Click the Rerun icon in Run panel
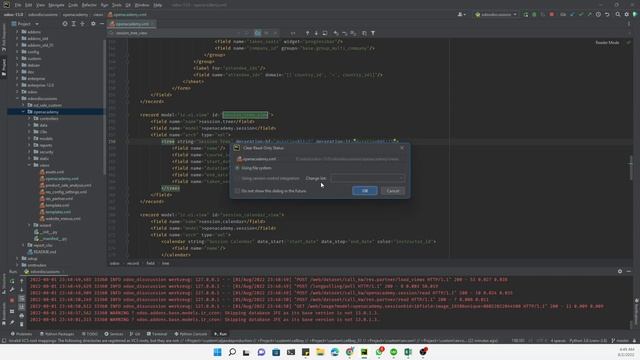 [12, 281]
